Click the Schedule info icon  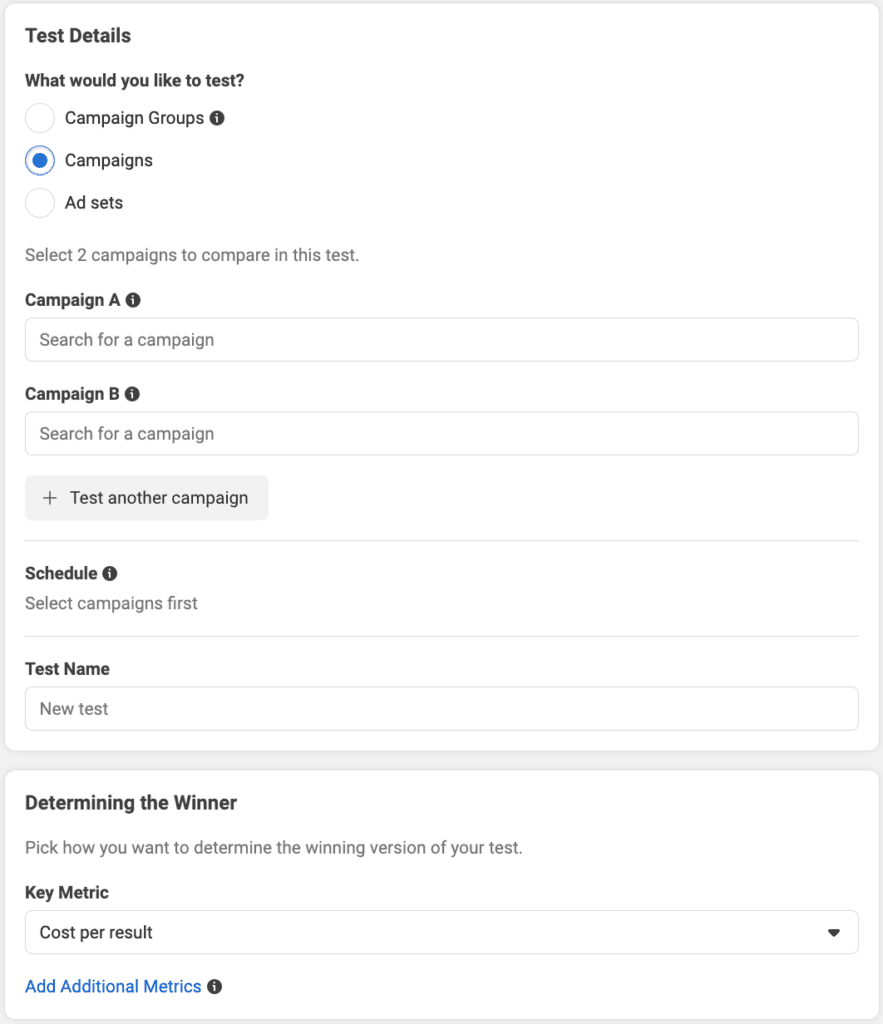(x=110, y=573)
